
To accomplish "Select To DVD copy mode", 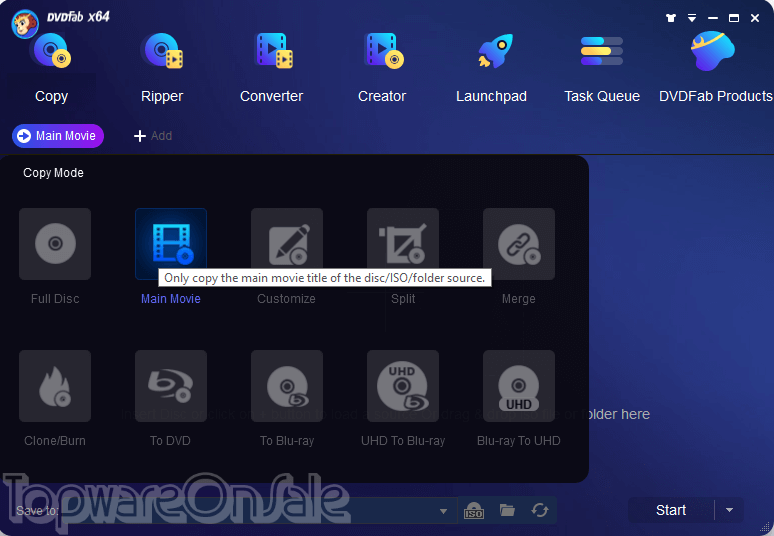I will point(171,386).
